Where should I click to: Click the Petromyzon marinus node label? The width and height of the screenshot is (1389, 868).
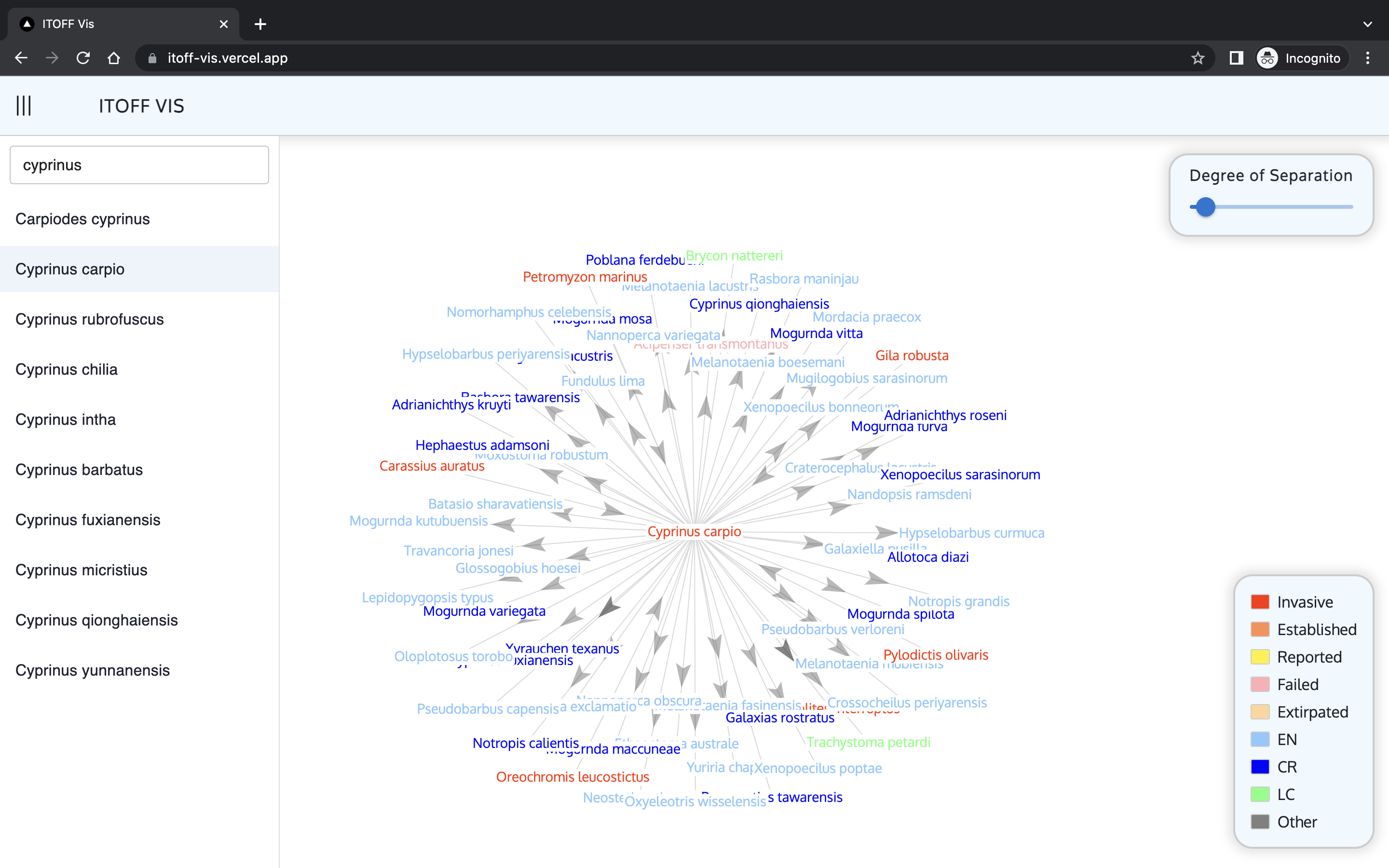[x=585, y=277]
